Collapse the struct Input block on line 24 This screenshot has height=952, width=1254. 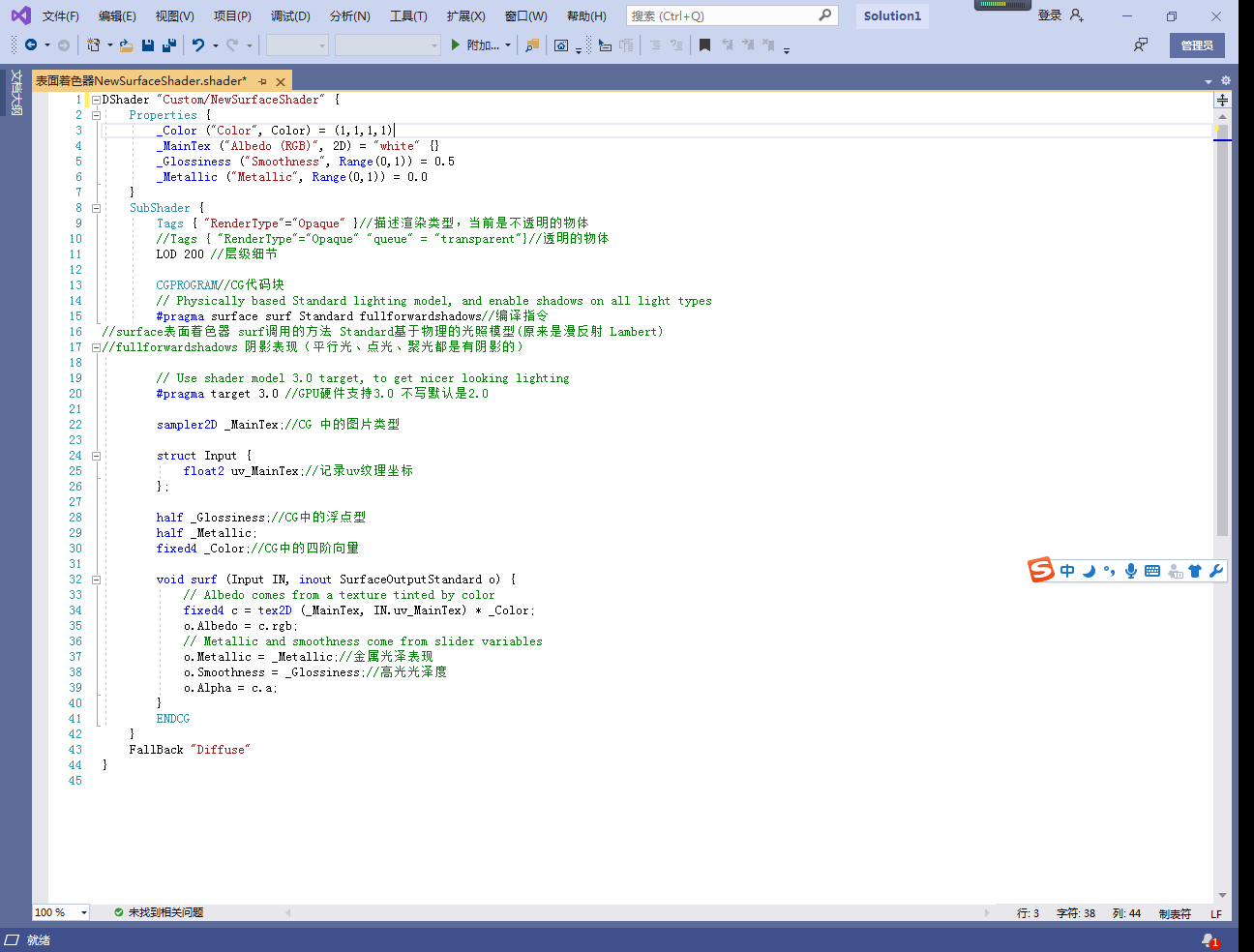tap(96, 456)
